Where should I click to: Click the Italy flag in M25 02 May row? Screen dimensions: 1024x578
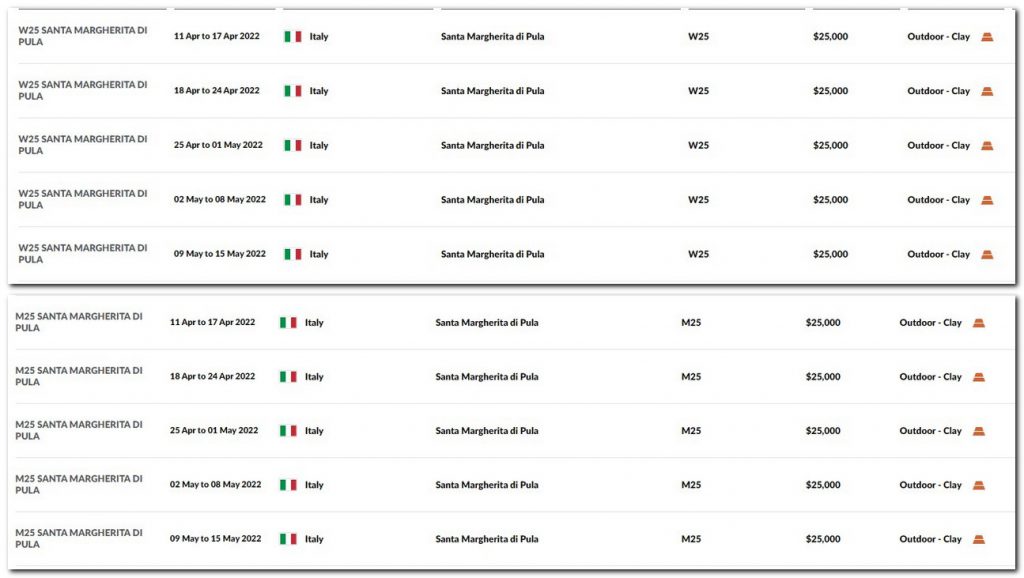288,485
